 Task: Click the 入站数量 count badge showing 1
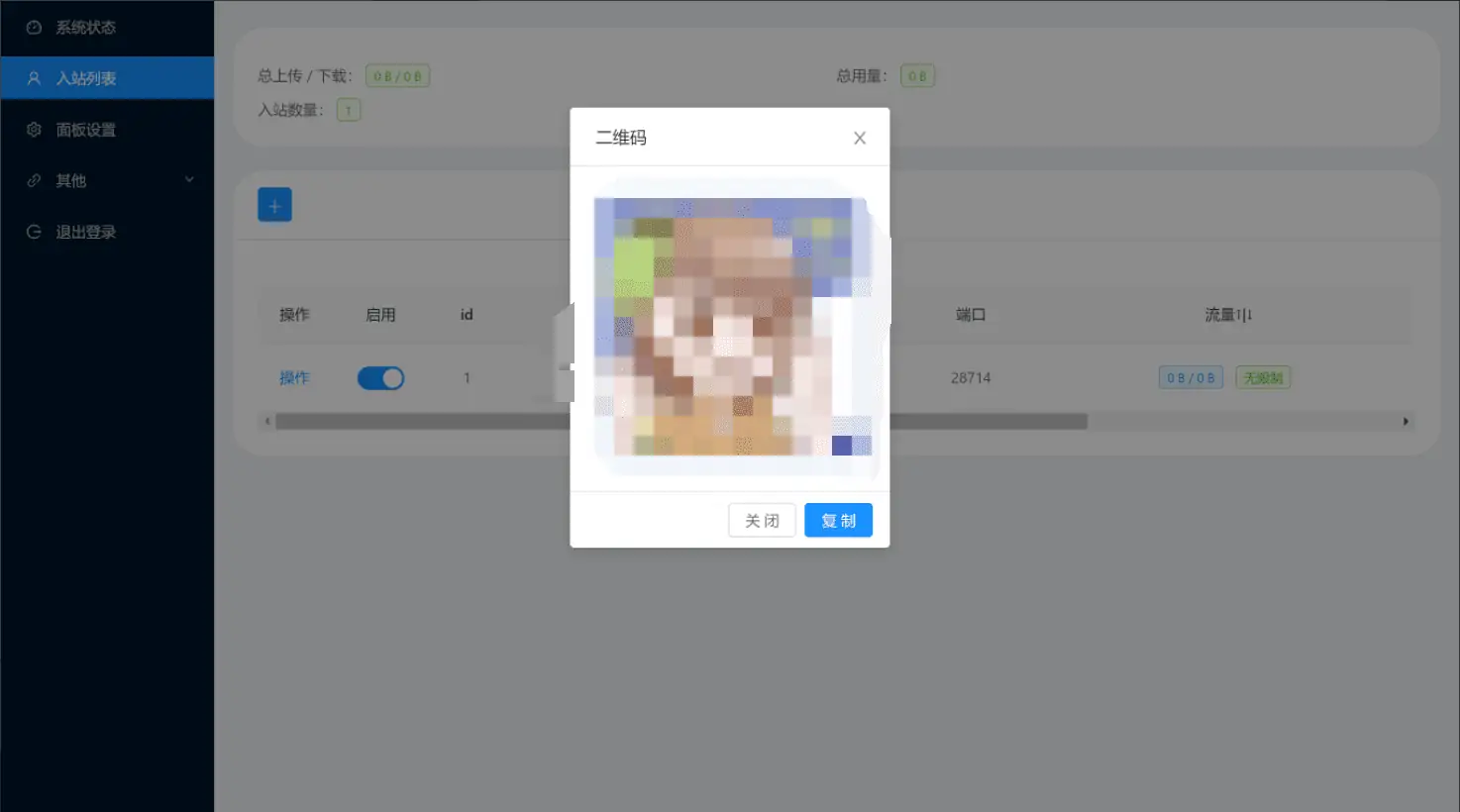tap(348, 110)
